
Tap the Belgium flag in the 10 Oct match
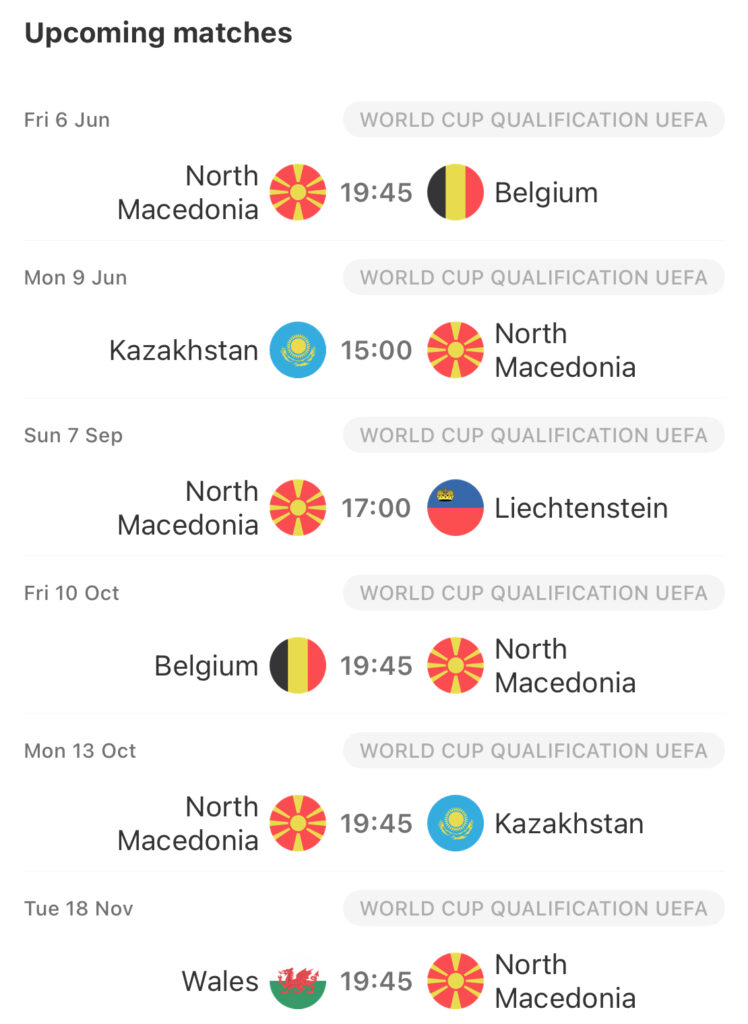pos(298,665)
